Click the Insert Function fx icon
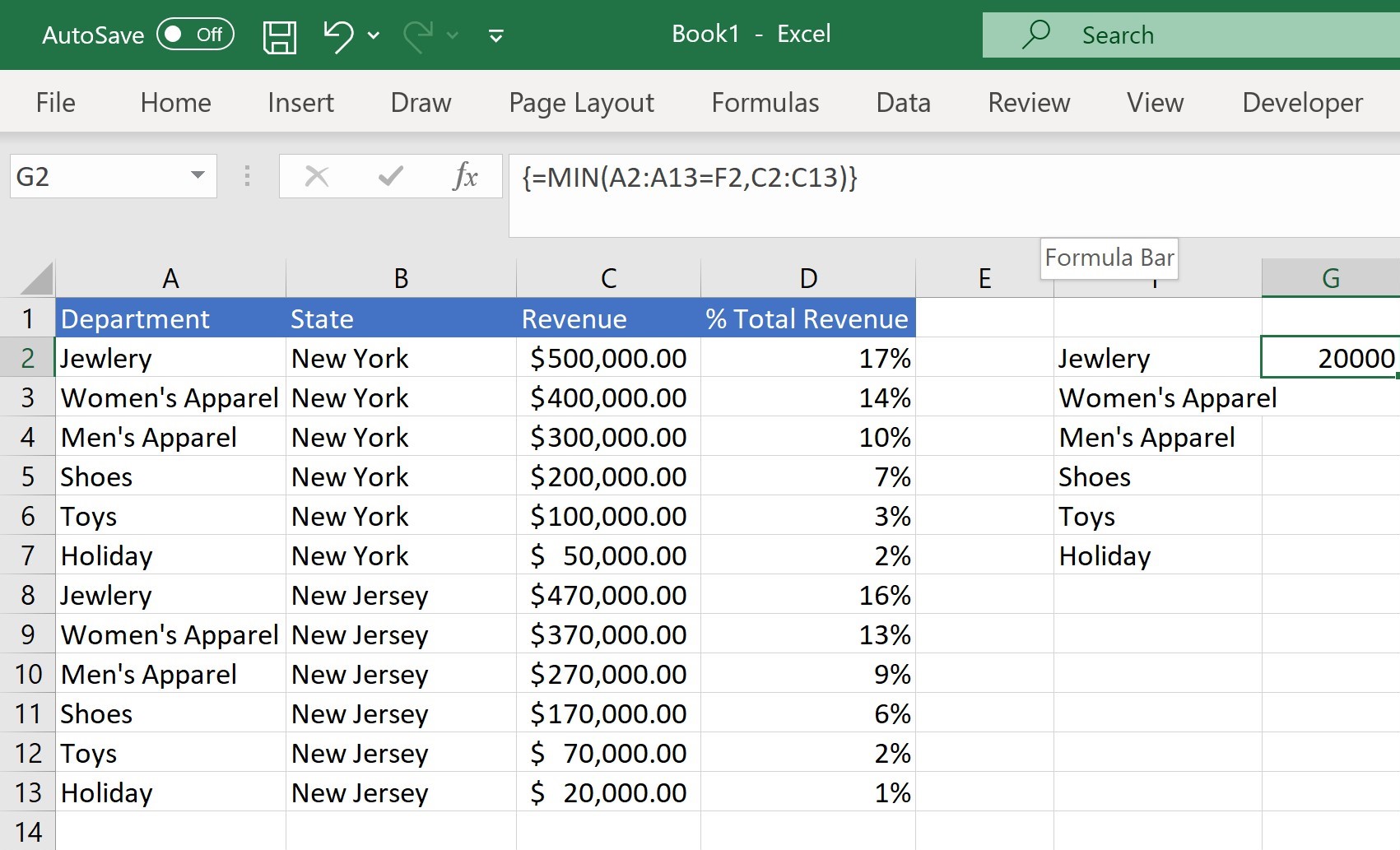The image size is (1400, 850). coord(465,176)
